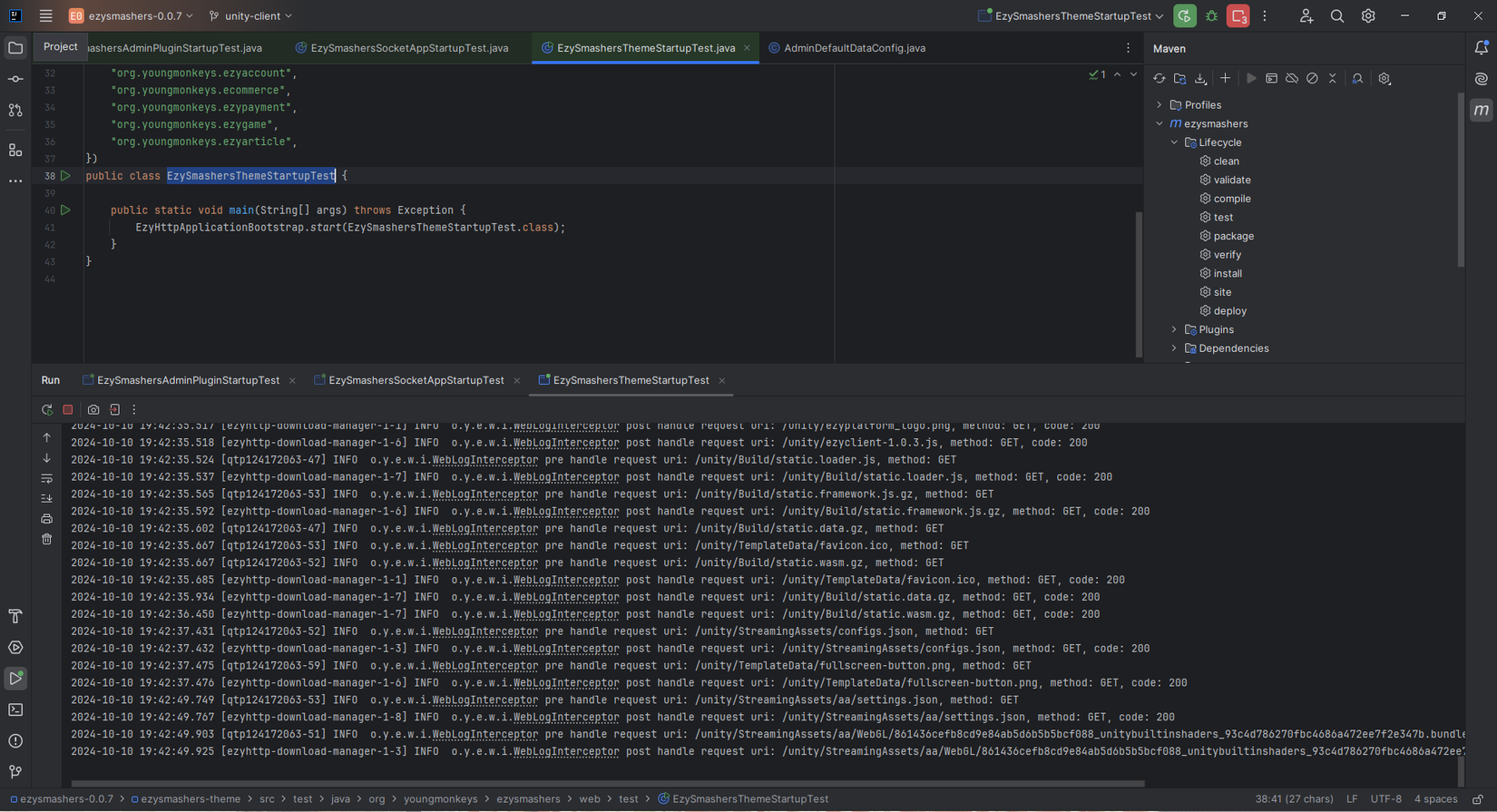Screen dimensions: 1497x812
Task: Click the console horizontal scrollbar
Action: (608, 783)
